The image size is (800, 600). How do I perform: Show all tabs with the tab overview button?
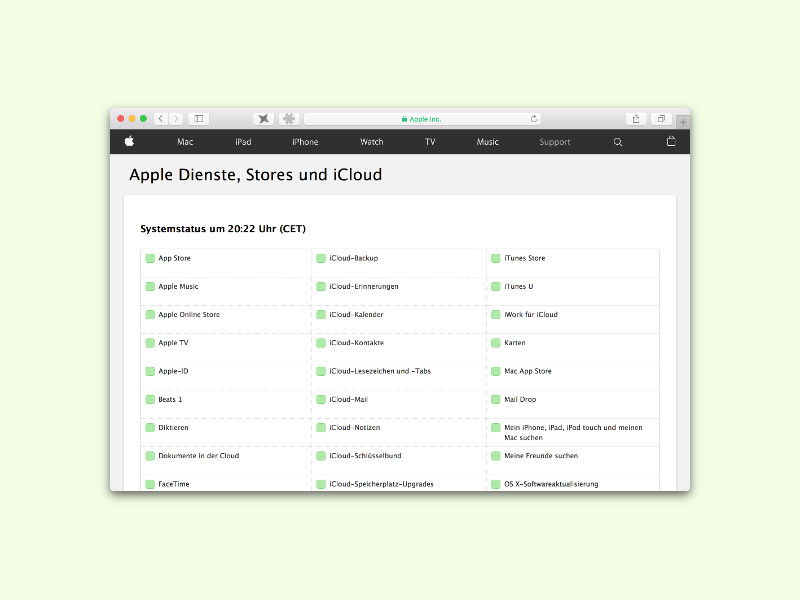point(661,119)
